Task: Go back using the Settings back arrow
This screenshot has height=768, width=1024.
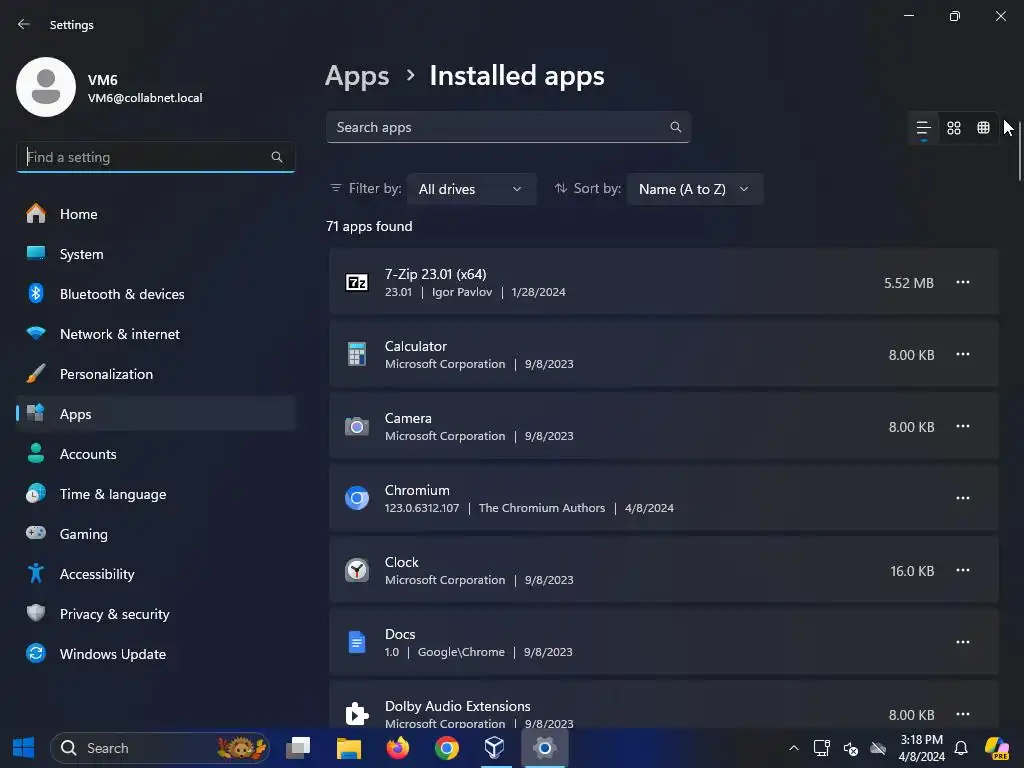Action: 24,25
